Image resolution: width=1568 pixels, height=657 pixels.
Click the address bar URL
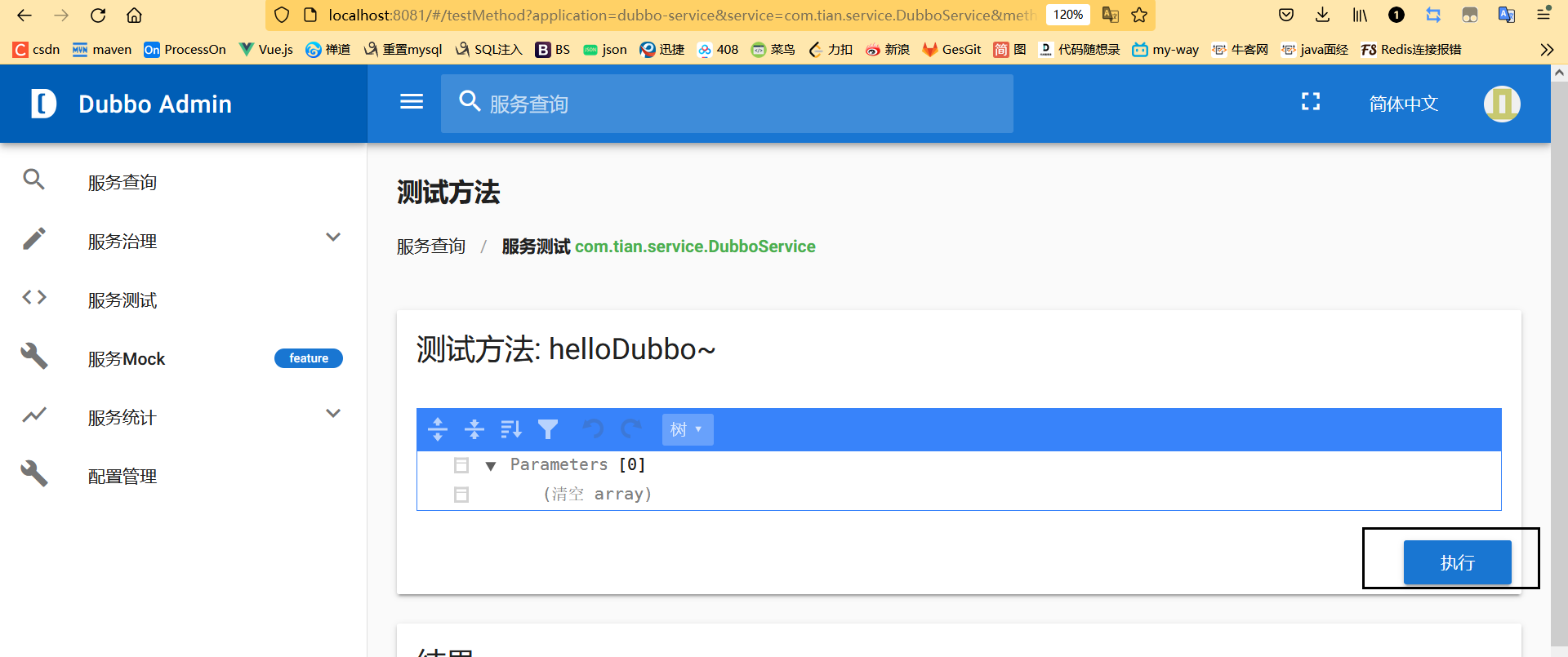(682, 15)
